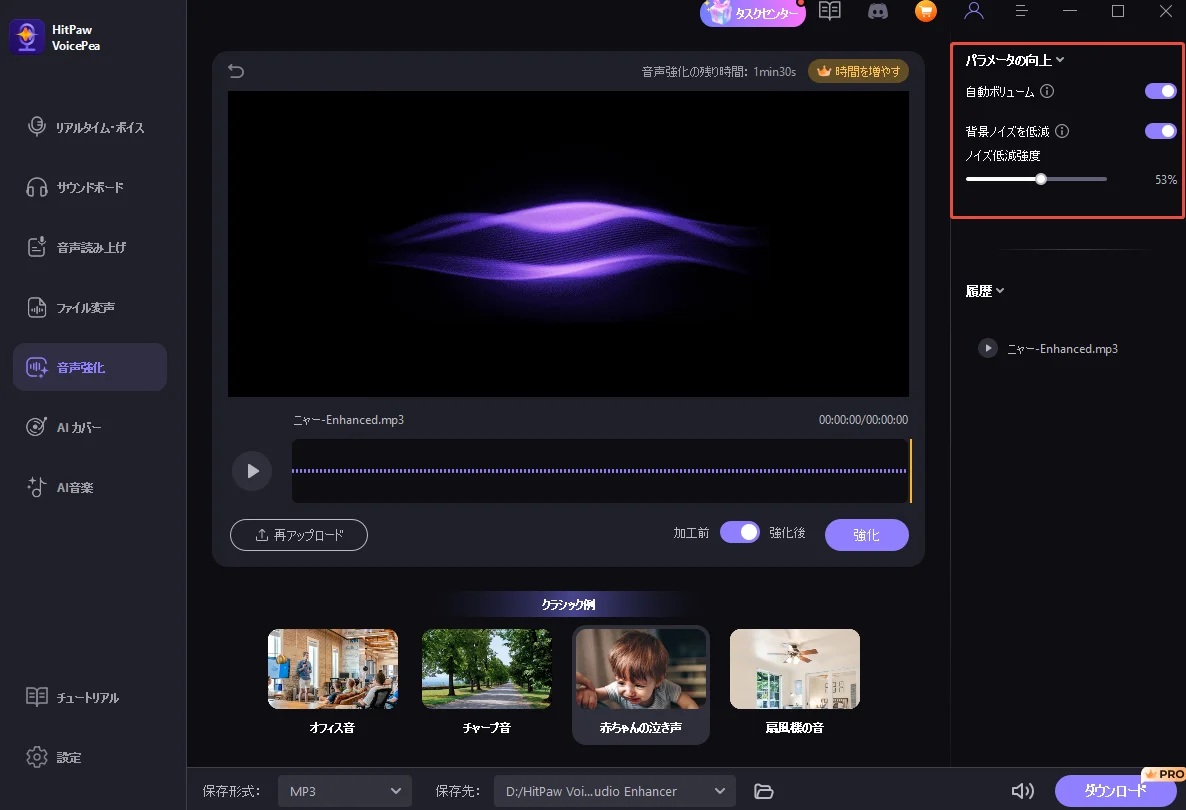Click the speaker volume icon
Viewport: 1186px width, 810px height.
(x=1022, y=791)
